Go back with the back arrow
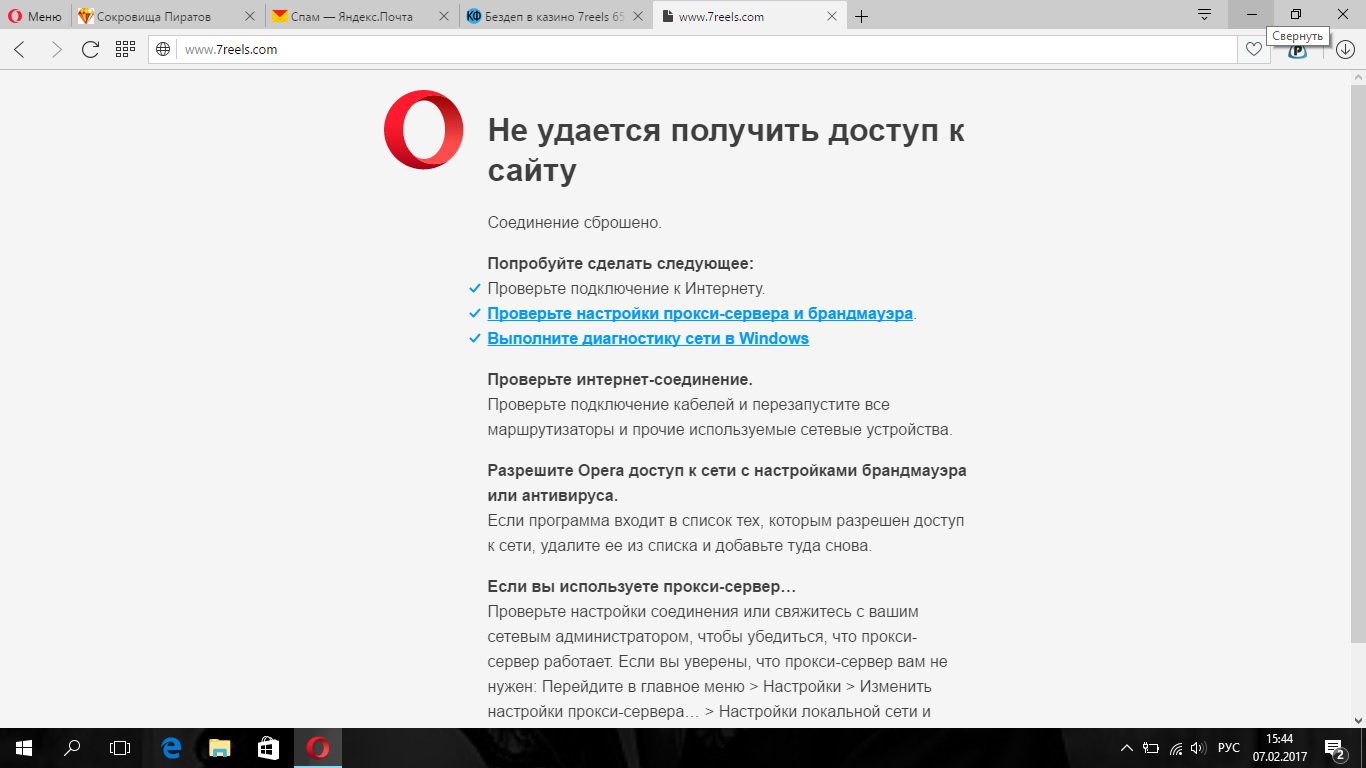Image resolution: width=1366 pixels, height=768 pixels. [20, 49]
